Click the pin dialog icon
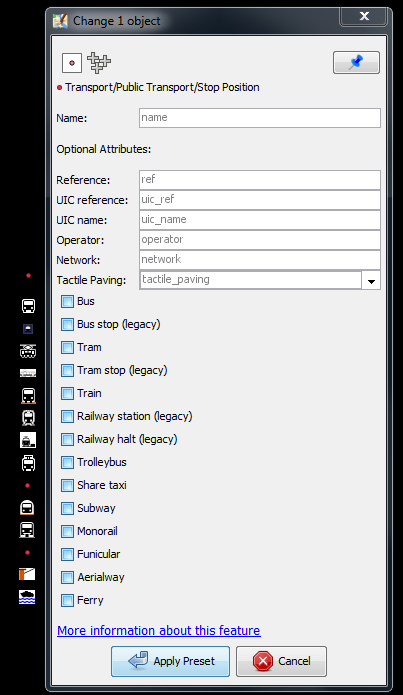Screen dimensions: 403x695 [356, 62]
